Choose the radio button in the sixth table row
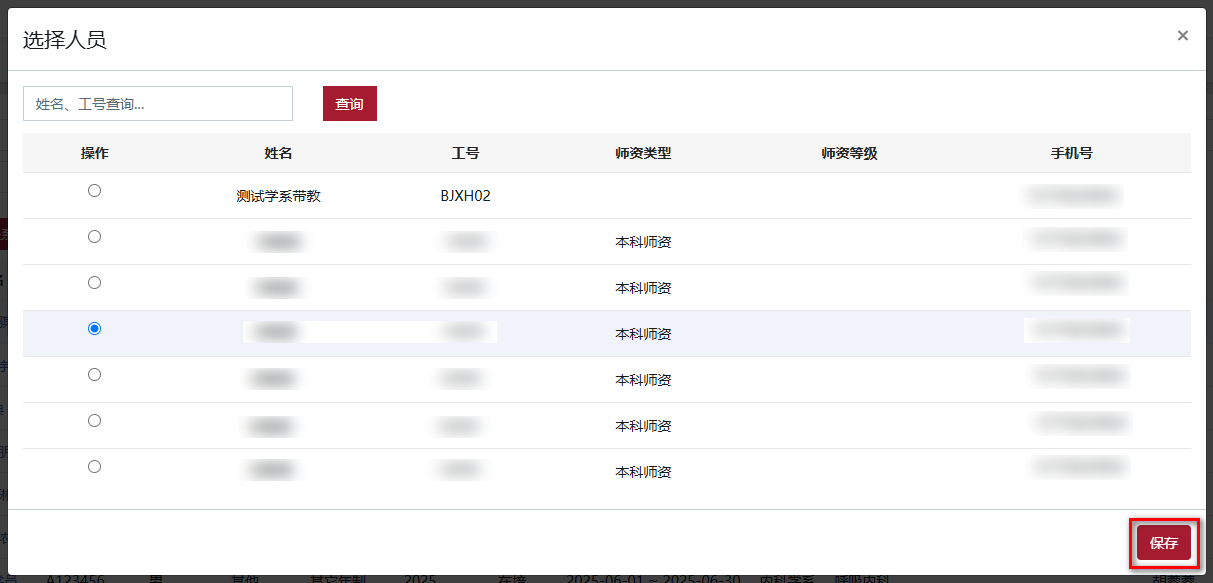The image size is (1213, 583). 94,420
